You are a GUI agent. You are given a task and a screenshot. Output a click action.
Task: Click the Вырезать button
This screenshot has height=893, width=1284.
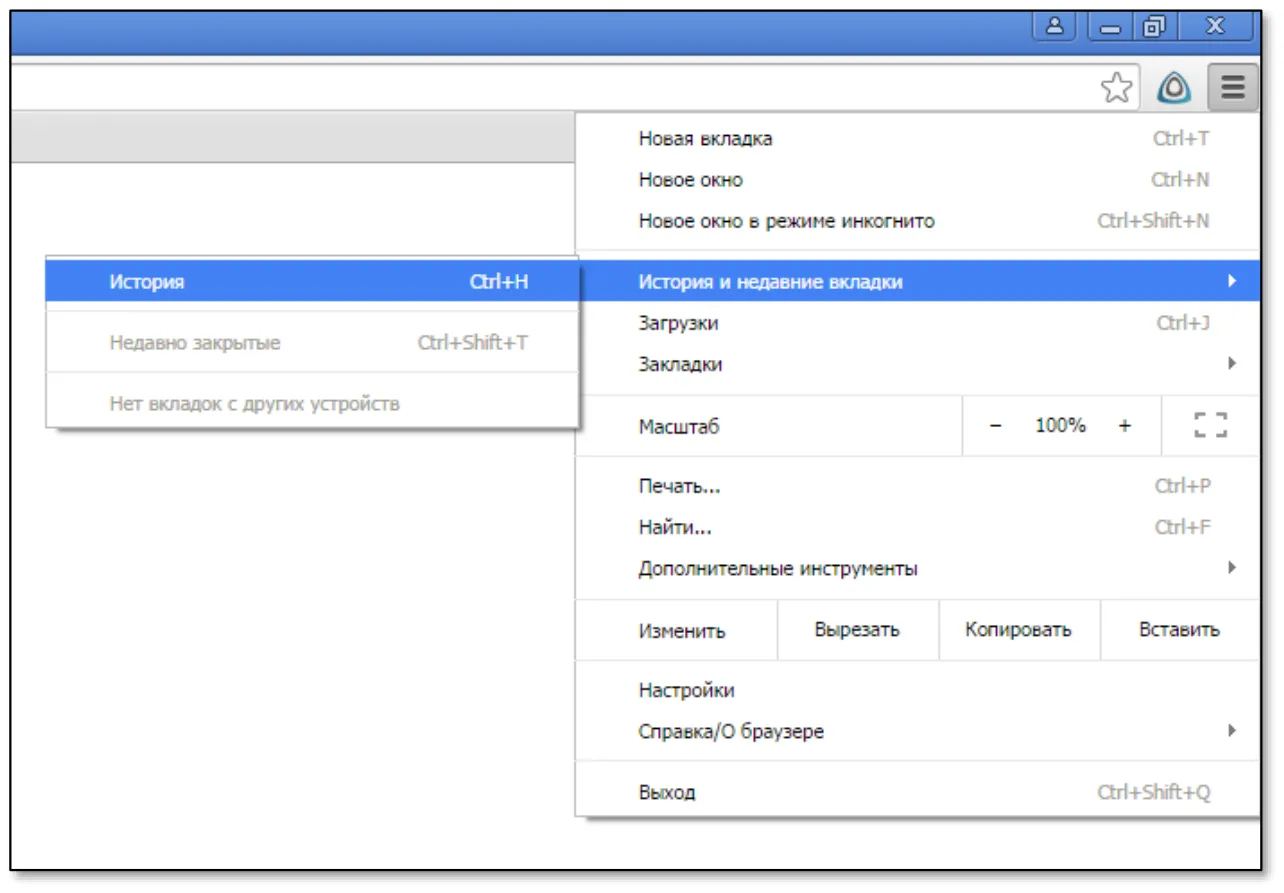coord(858,630)
